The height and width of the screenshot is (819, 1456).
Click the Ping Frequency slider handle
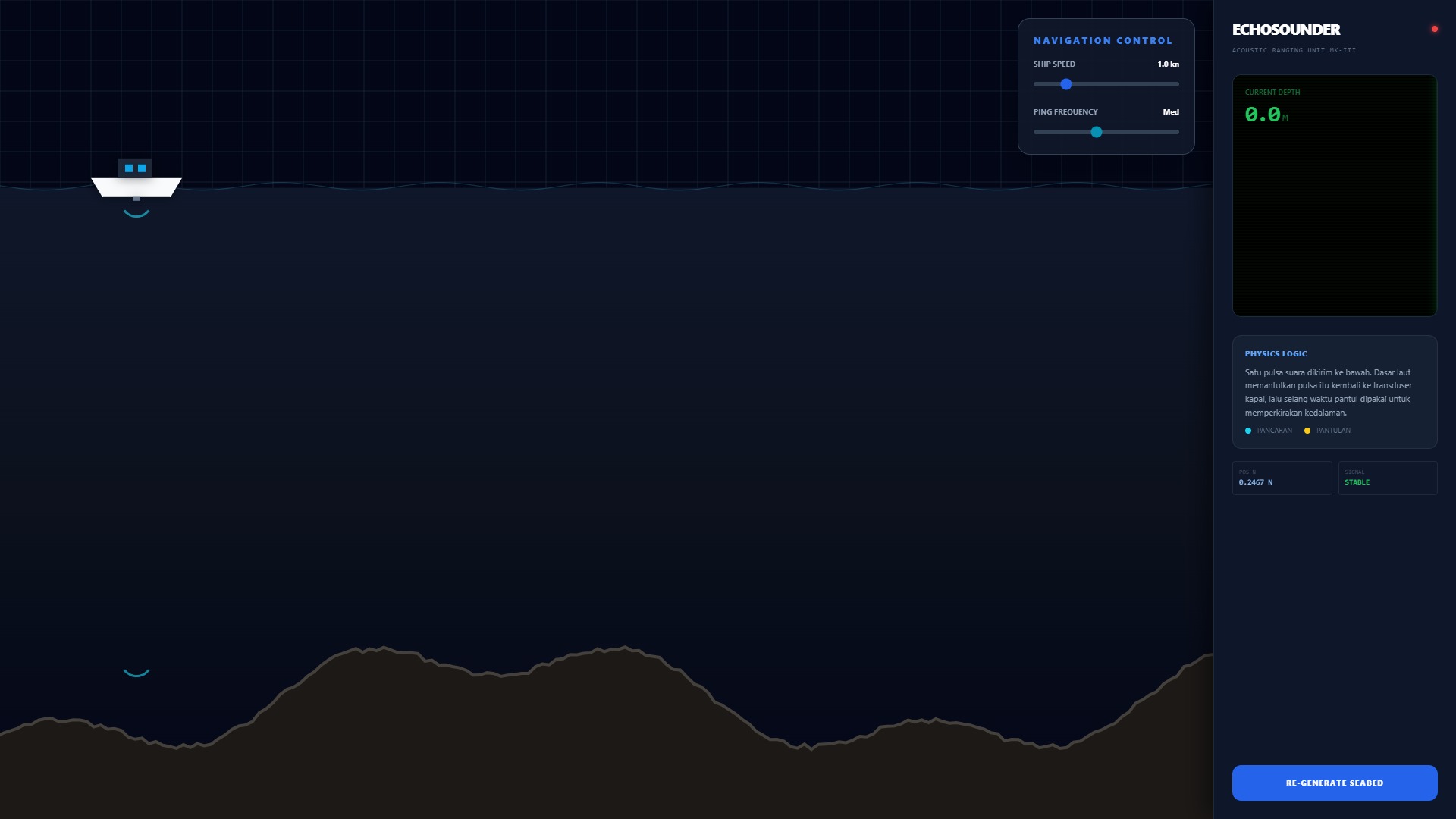[x=1097, y=132]
